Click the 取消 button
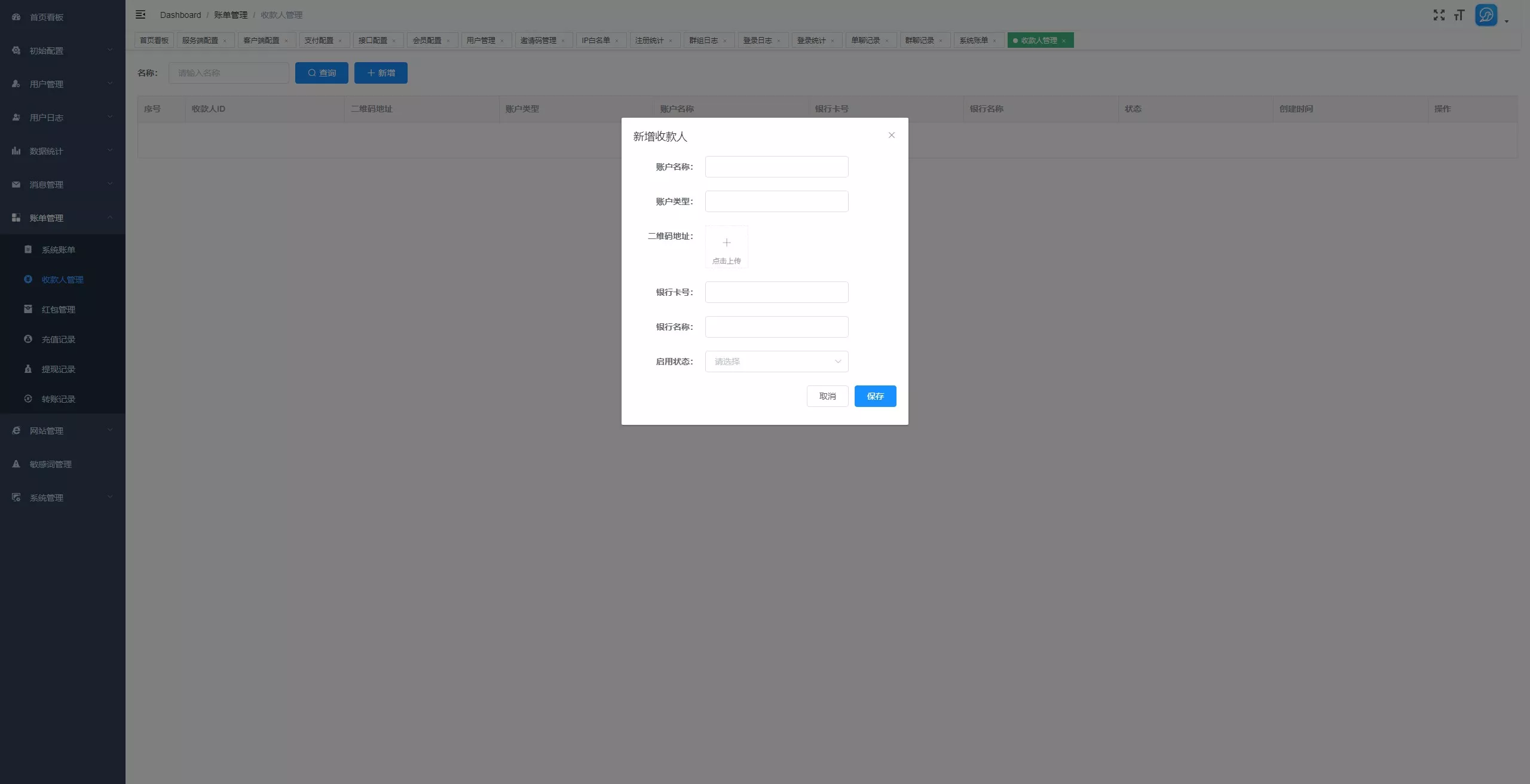Image resolution: width=1530 pixels, height=784 pixels. [827, 396]
